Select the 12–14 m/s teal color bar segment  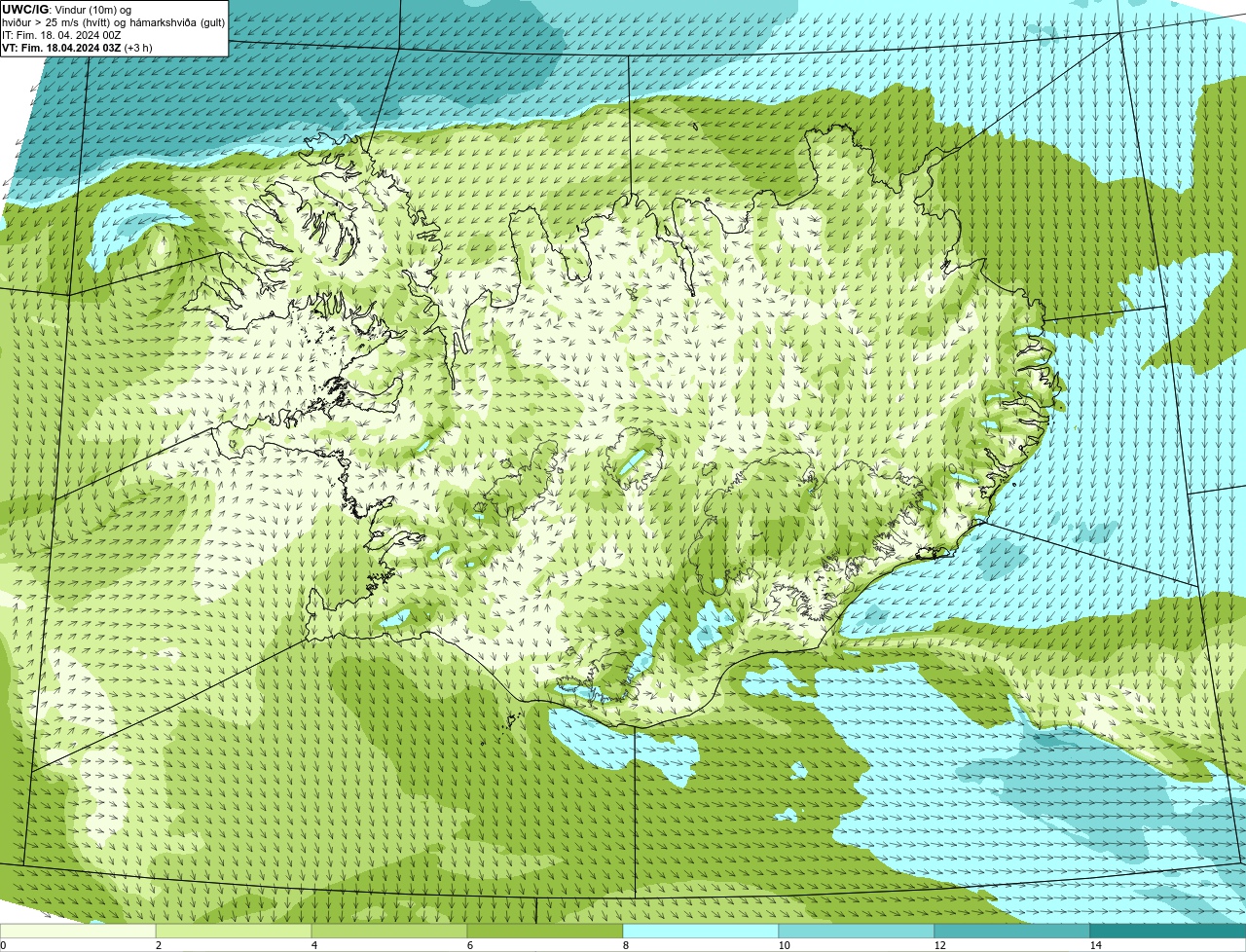pyautogui.click(x=1012, y=931)
